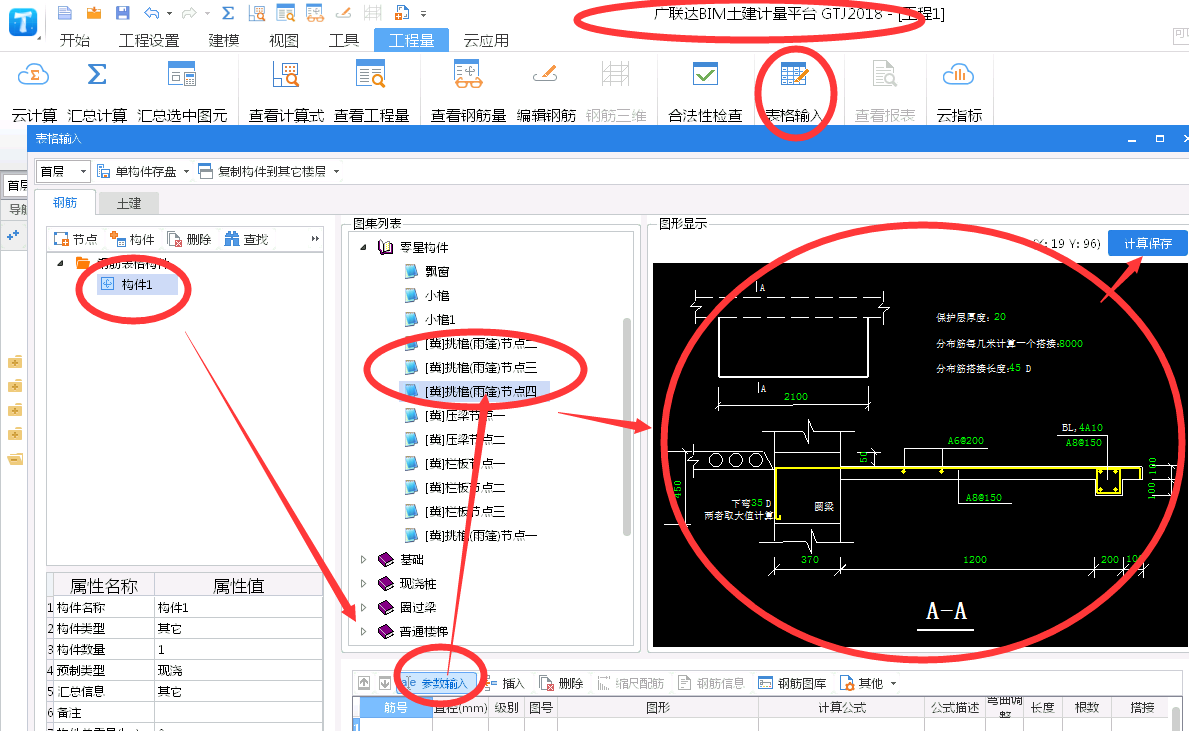1189x731 pixels.
Task: Select [冀]挑檐(雨篷)节点三 item
Action: coord(481,368)
